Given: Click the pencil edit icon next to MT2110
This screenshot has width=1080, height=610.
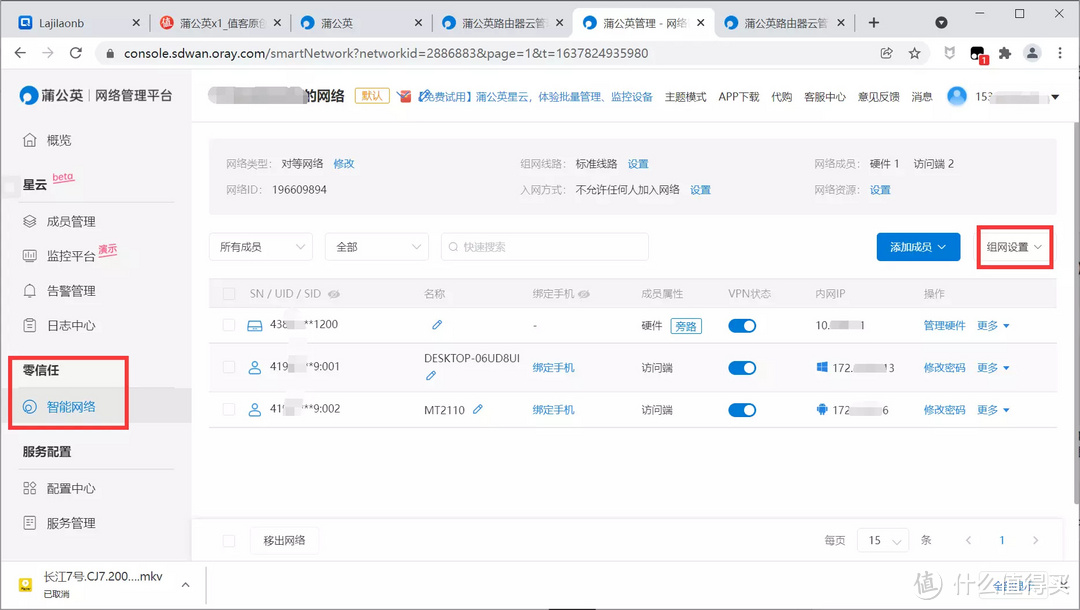Looking at the screenshot, I should (479, 409).
